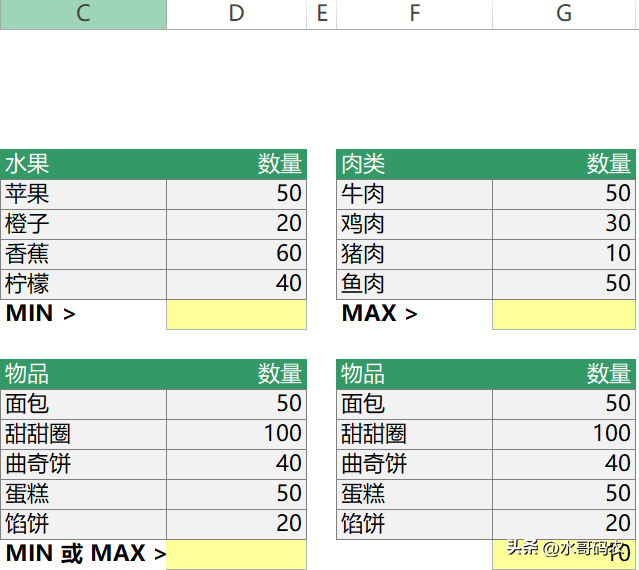Screen dimensions: 639x570
Task: Click the 香蕉 quantity cell showing 60
Action: pos(236,254)
